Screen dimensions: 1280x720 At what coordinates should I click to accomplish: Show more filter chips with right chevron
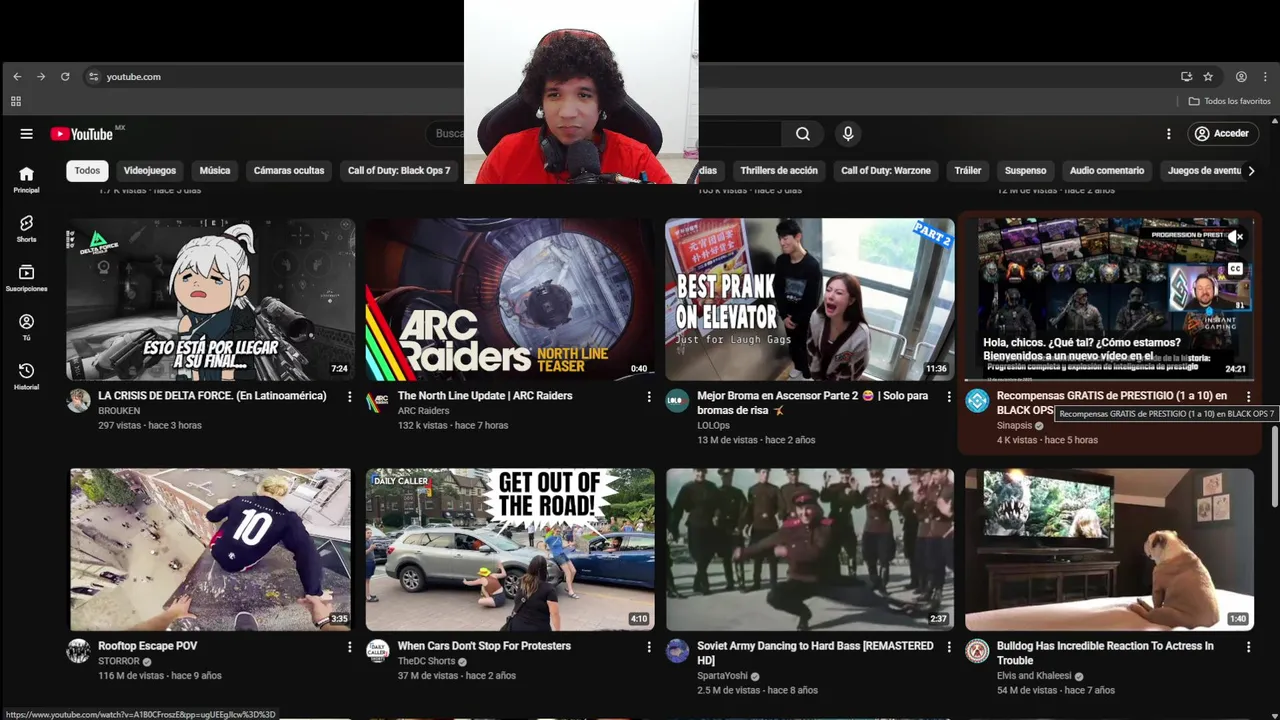1251,171
